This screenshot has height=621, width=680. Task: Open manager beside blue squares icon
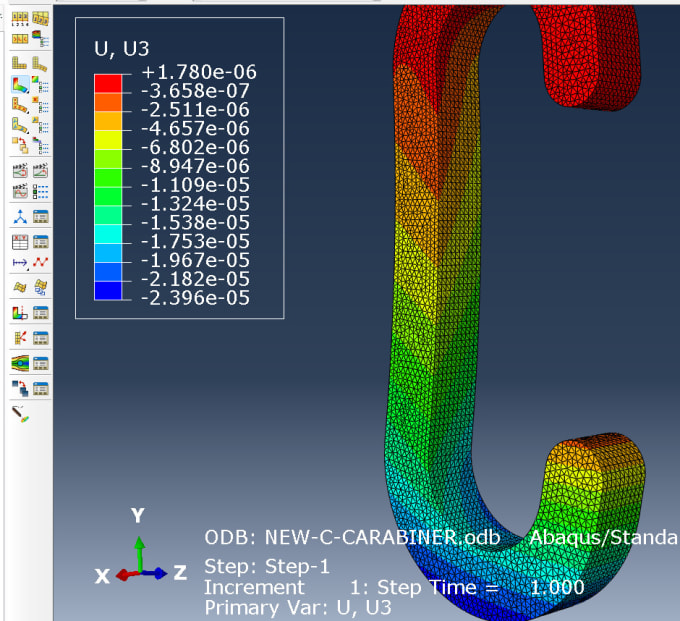coord(41,388)
